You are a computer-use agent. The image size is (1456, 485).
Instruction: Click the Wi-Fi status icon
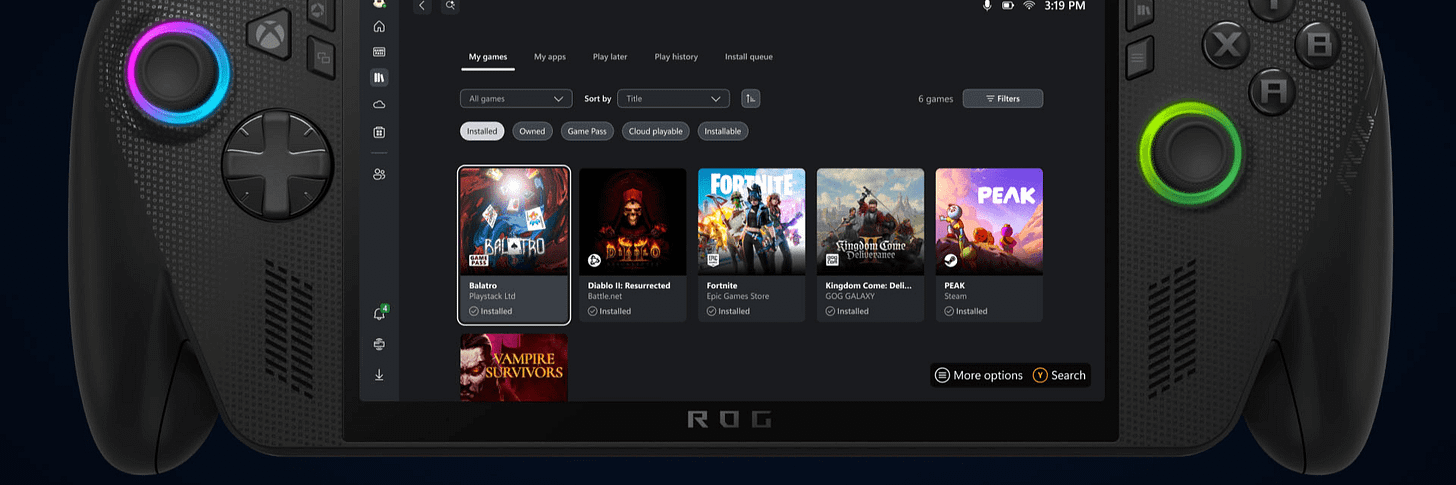pyautogui.click(x=1029, y=6)
